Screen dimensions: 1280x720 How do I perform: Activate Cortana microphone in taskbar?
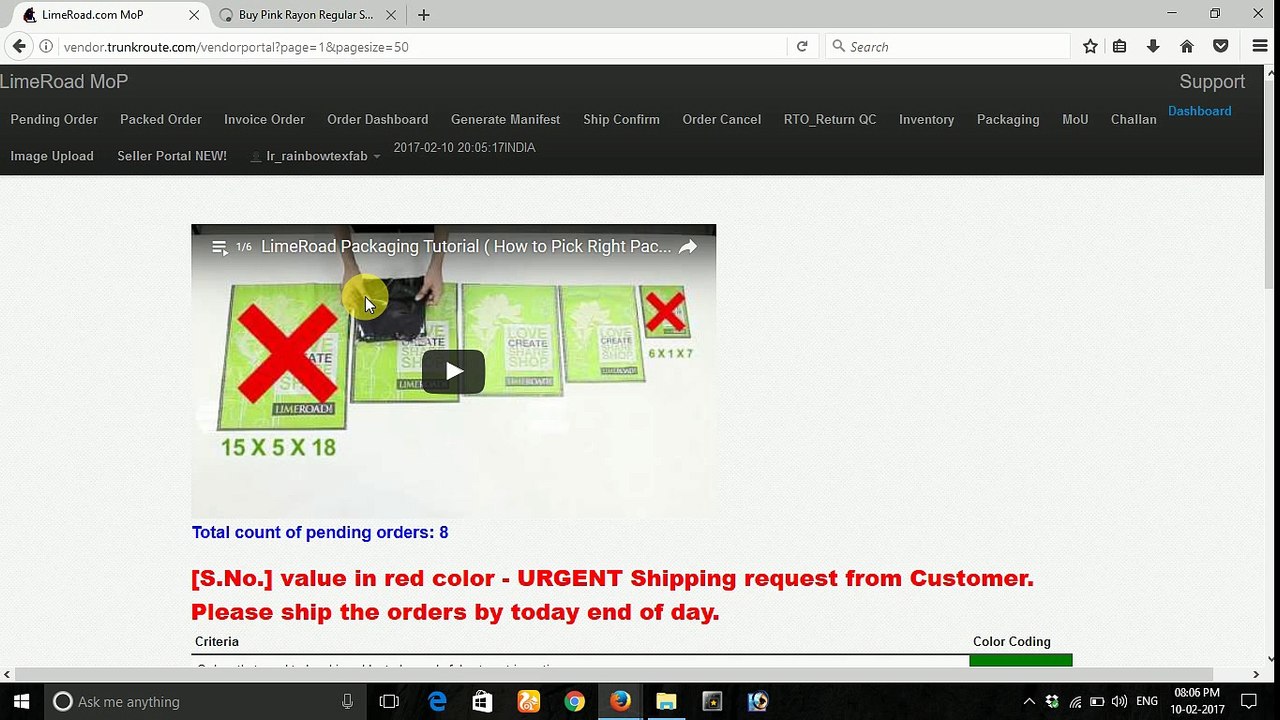point(347,701)
